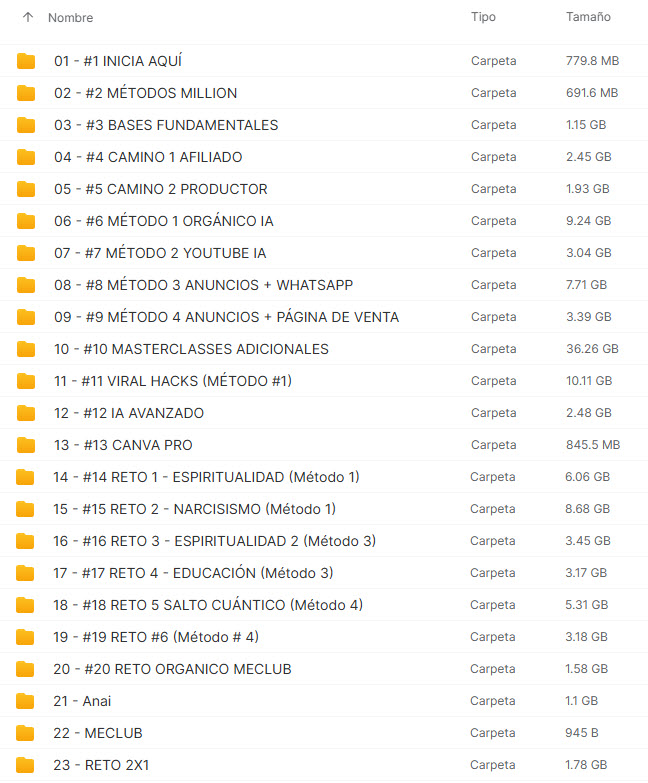Viewport: 648px width, 783px height.
Task: Click the size value 36.26 GB
Action: coord(592,349)
